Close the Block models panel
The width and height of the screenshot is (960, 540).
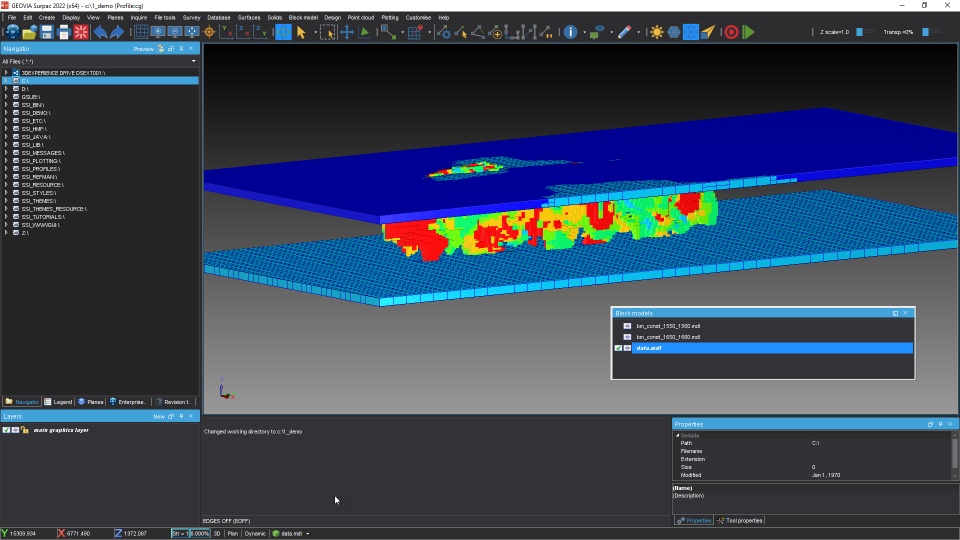point(905,313)
